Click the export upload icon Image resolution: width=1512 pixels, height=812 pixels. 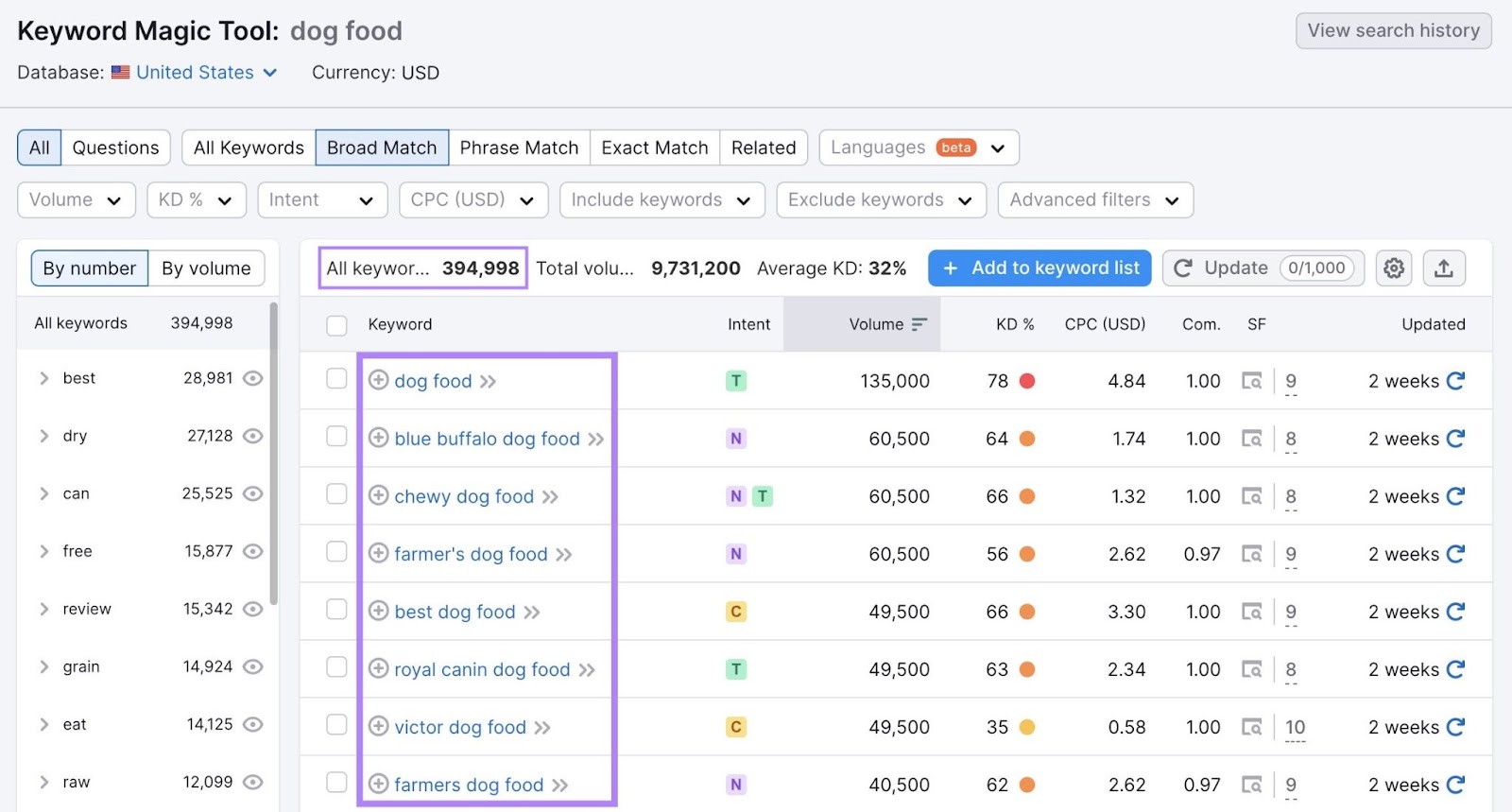point(1443,268)
